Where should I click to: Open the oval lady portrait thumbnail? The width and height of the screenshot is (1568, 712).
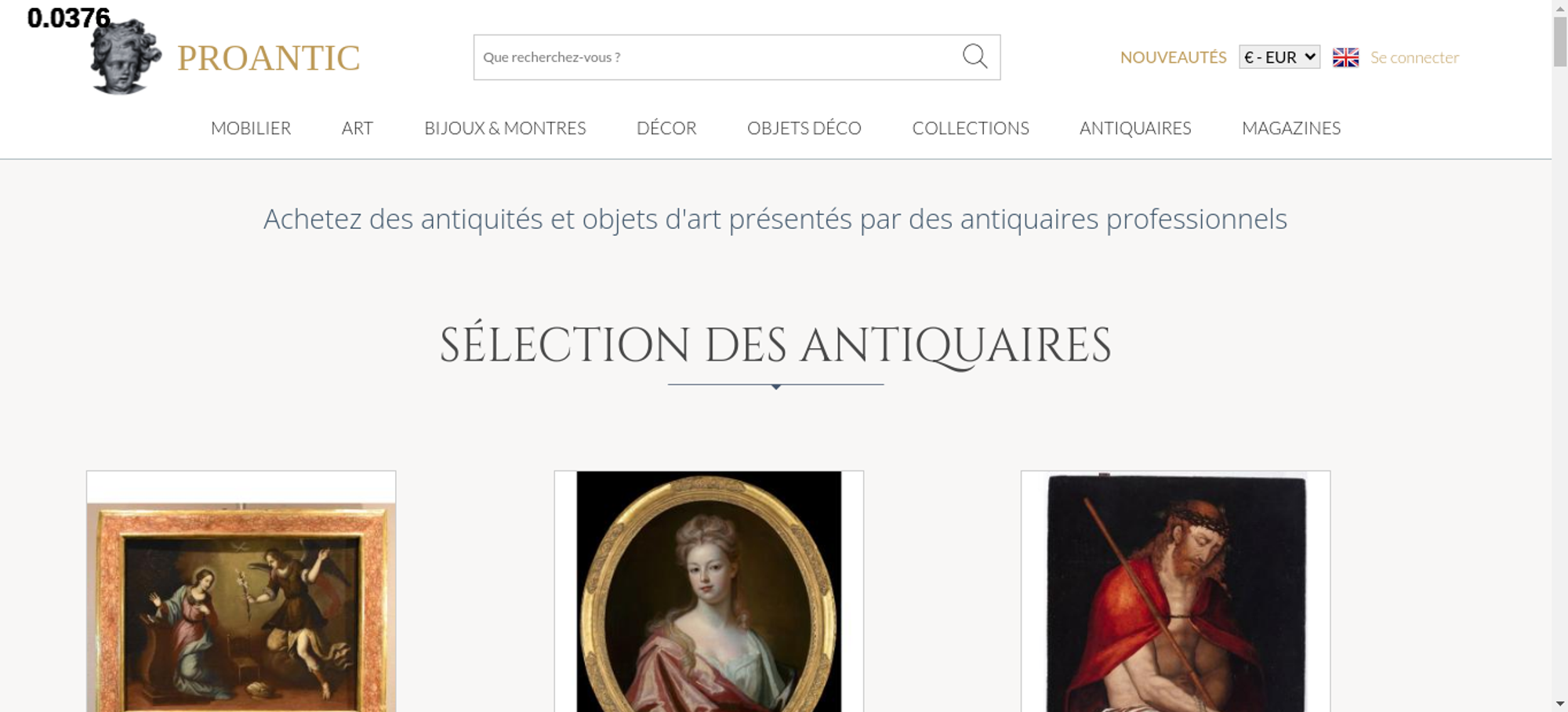tap(709, 596)
